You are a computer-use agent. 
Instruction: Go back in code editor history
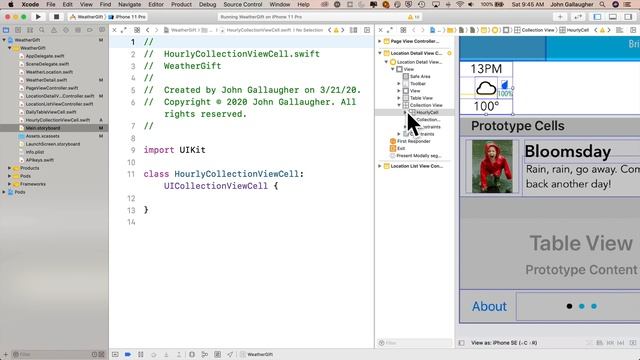[x=148, y=30]
